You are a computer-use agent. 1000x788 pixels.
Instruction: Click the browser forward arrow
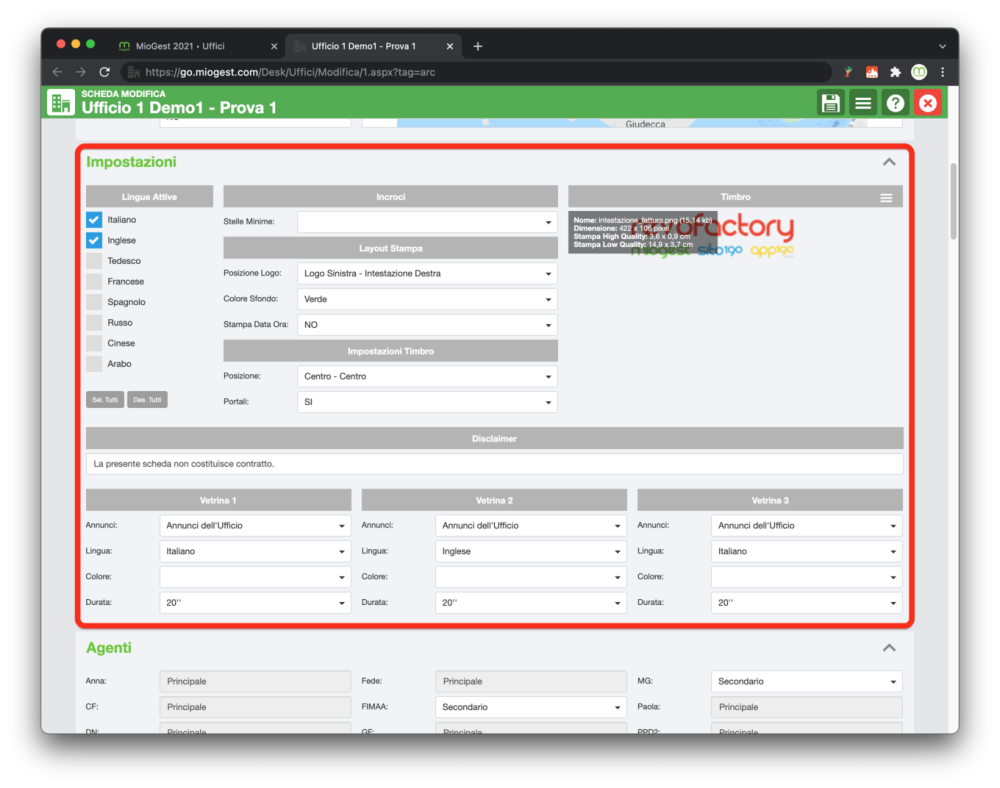[81, 72]
